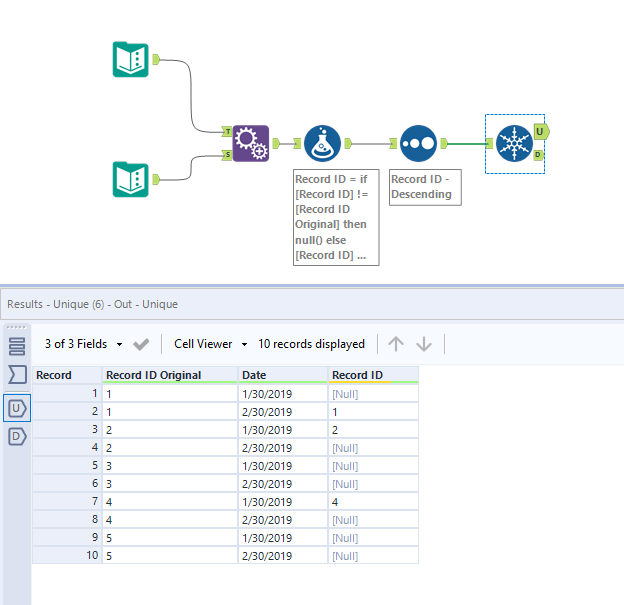Switch results to Duplicates D output
The height and width of the screenshot is (605, 624).
pos(17,436)
